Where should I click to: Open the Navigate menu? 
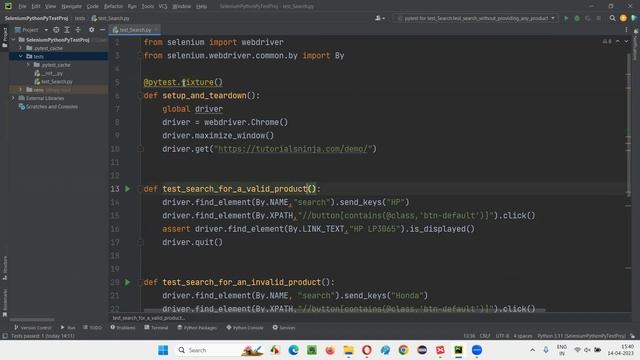coord(71,6)
